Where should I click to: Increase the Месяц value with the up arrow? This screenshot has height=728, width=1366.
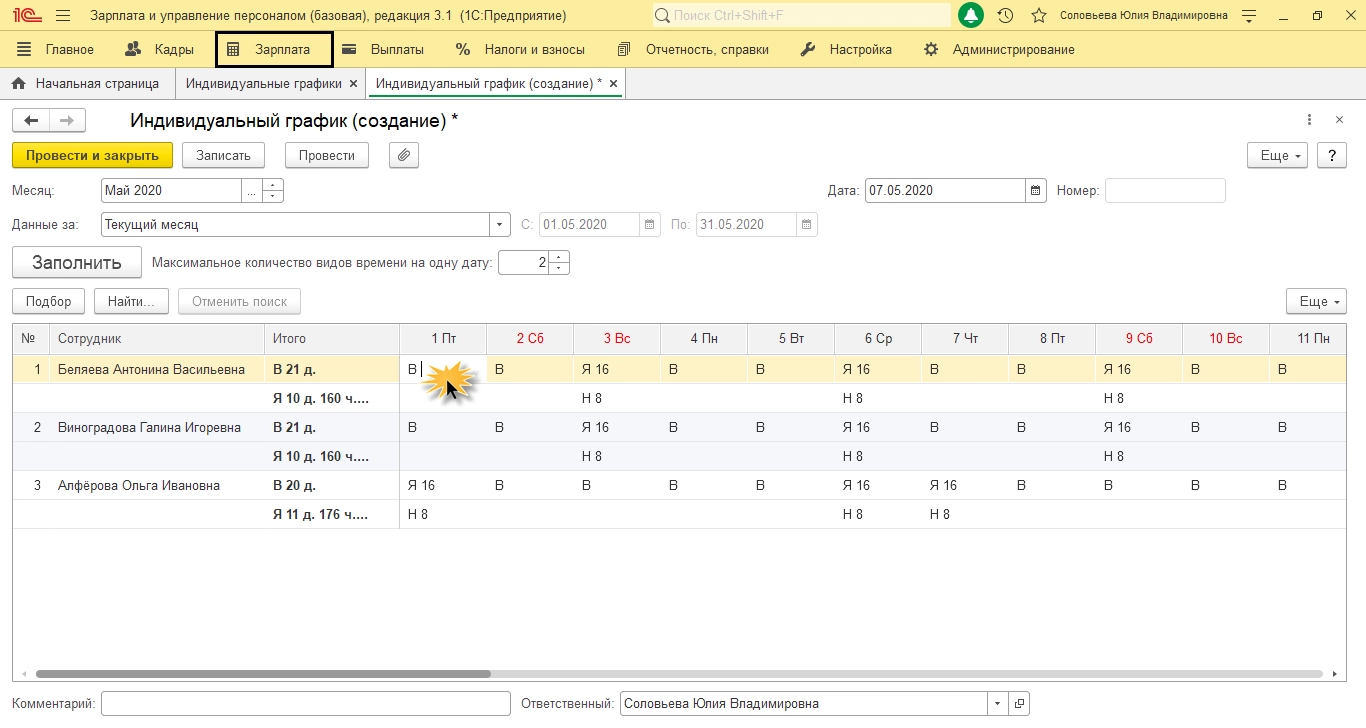coord(273,185)
